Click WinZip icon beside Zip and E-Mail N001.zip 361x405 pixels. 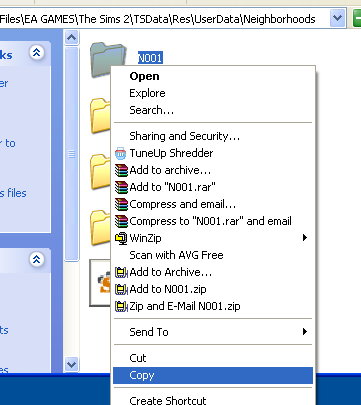coord(121,306)
